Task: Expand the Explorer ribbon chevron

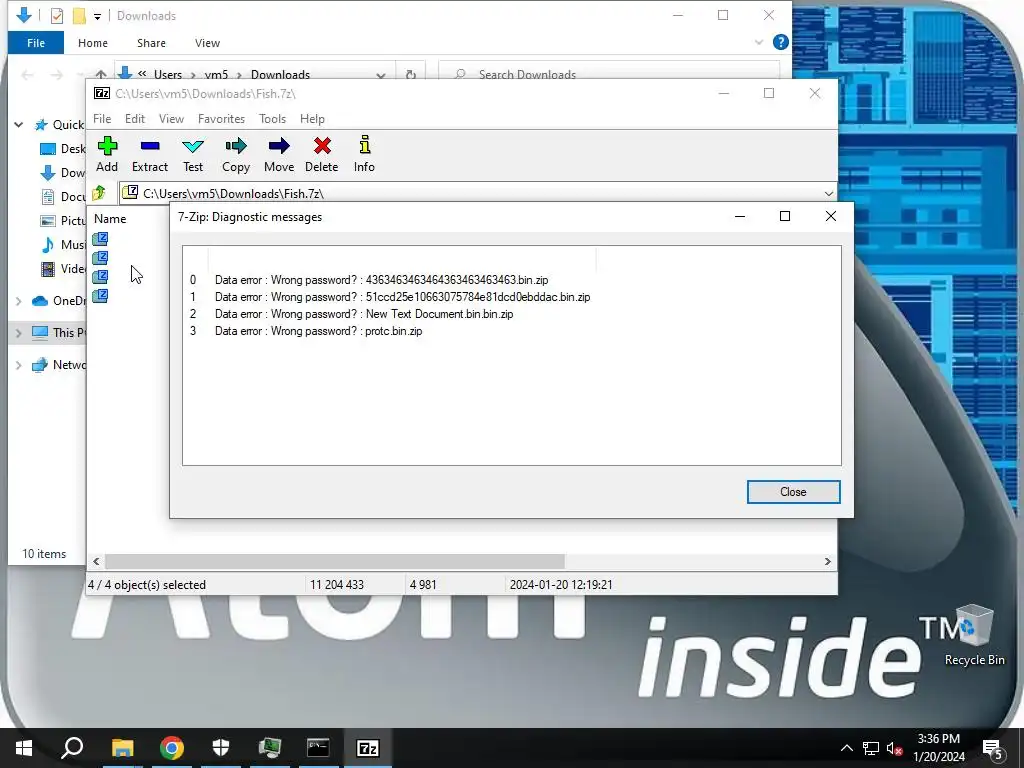Action: coord(759,42)
